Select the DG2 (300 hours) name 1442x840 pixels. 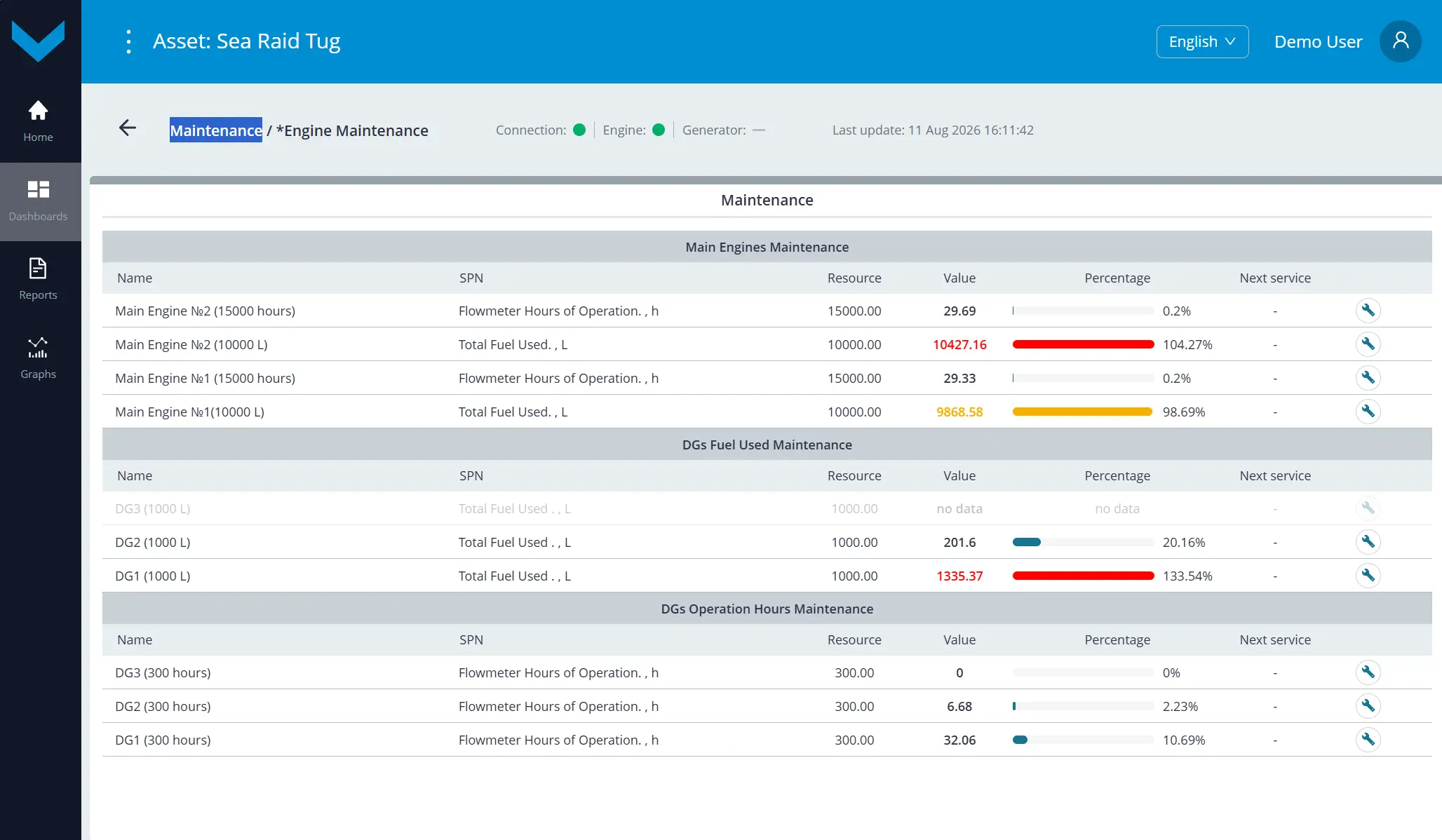pos(163,706)
